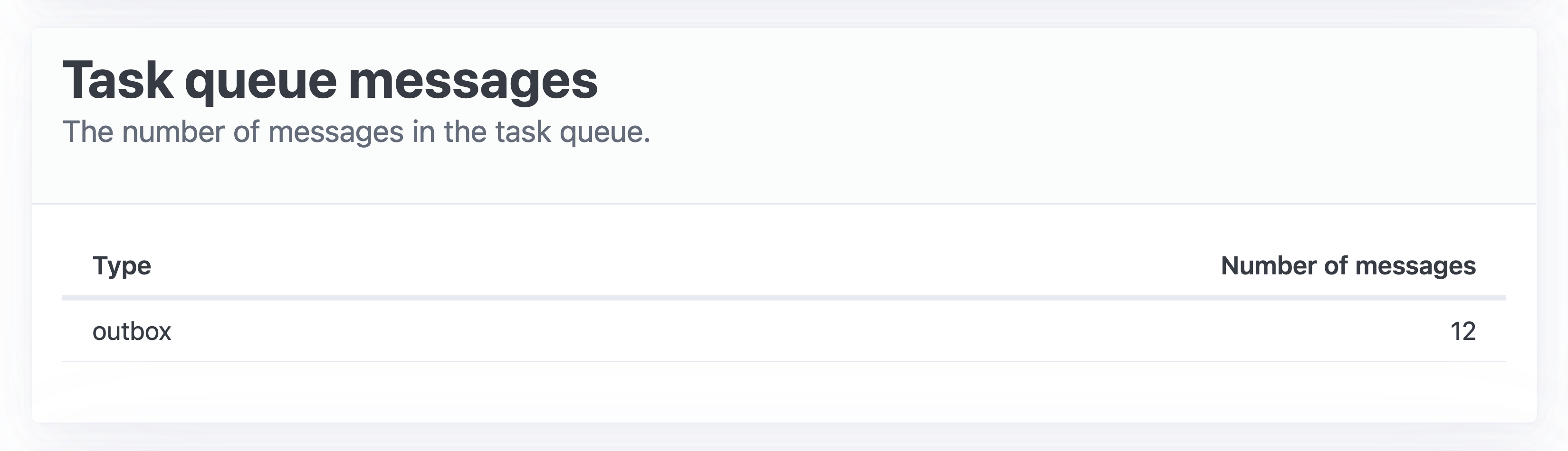Click the "Task queue messages" heading
1568x451 pixels.
pyautogui.click(x=330, y=81)
